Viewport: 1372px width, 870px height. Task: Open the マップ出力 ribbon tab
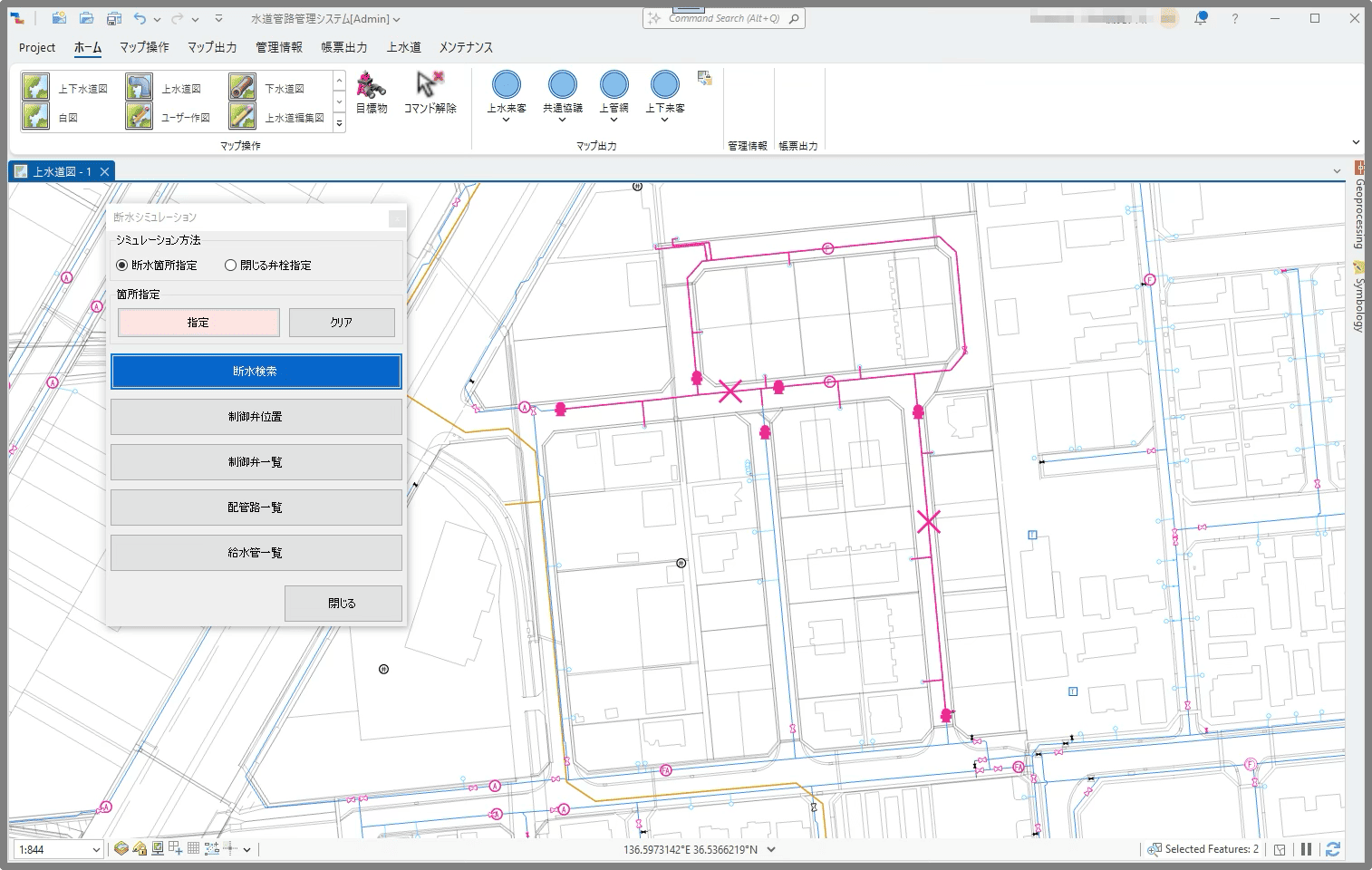[212, 47]
